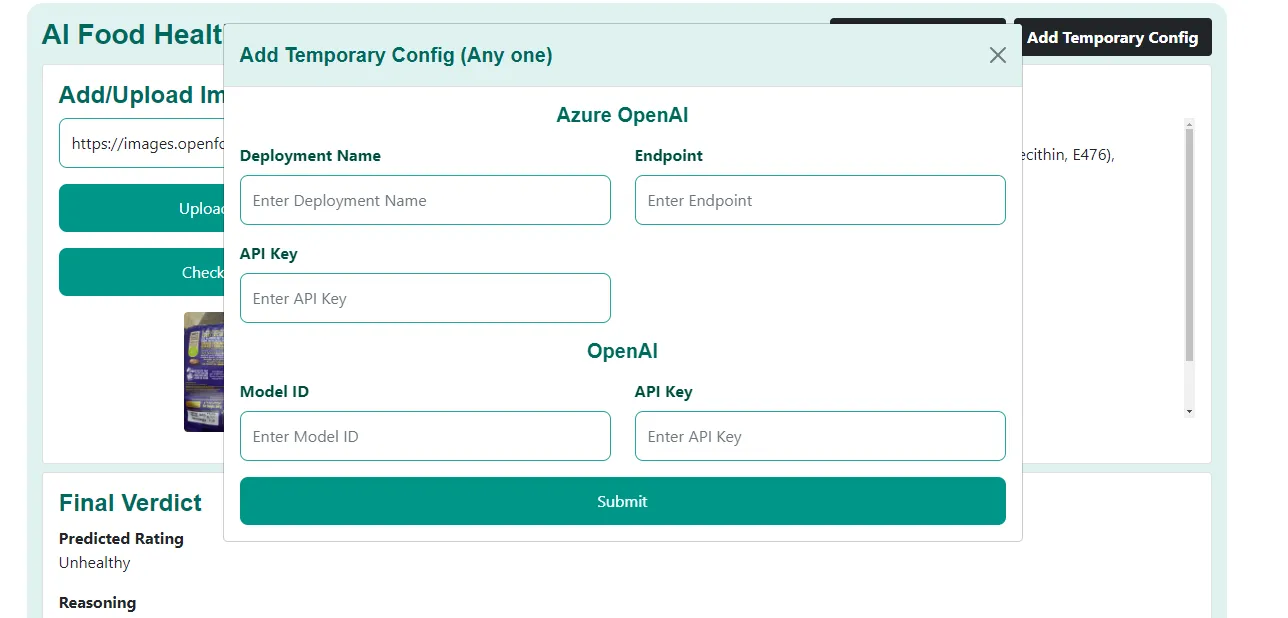Focus the Azure Endpoint input box

(819, 200)
